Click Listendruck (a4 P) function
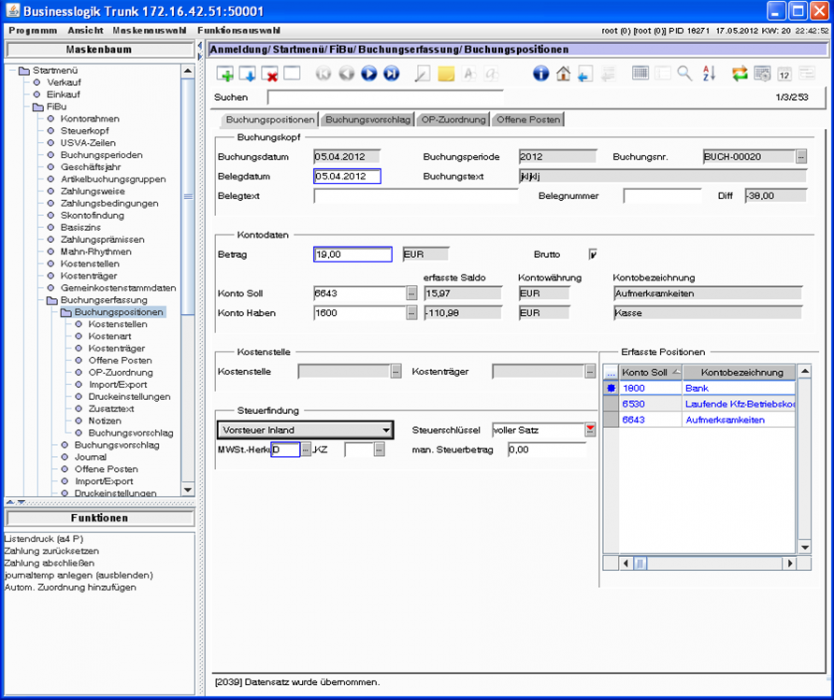 (x=44, y=539)
